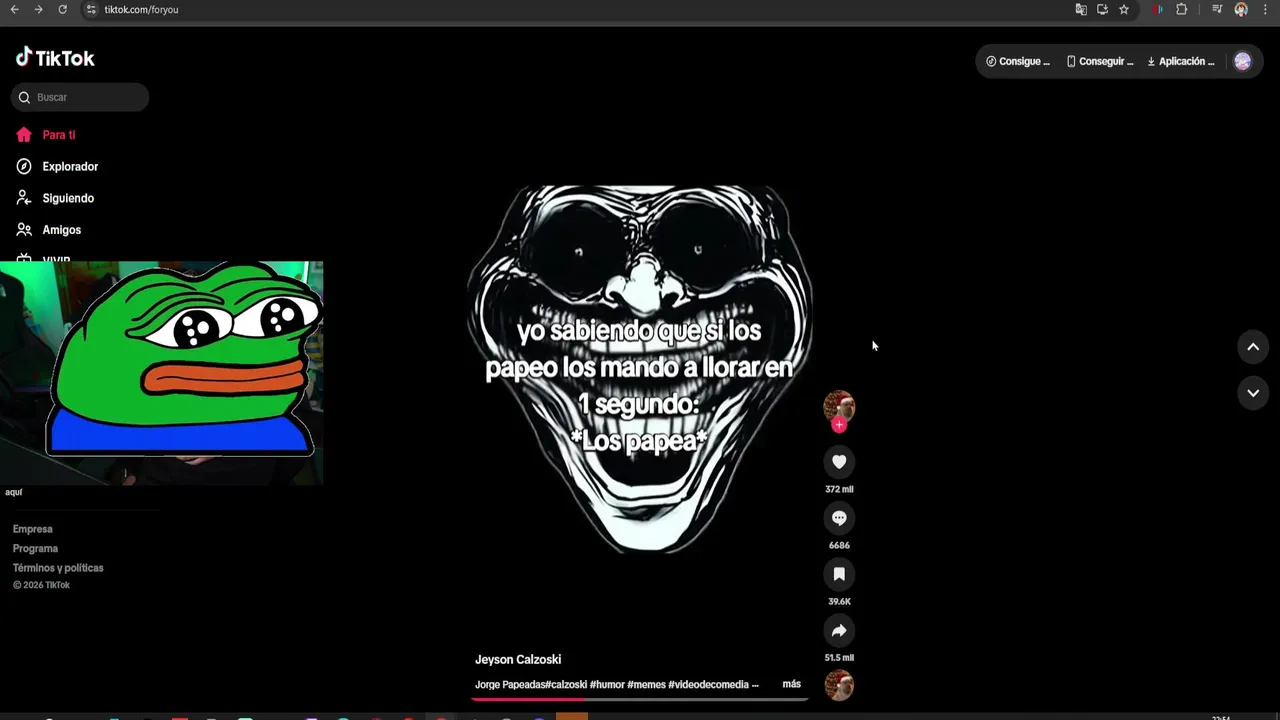Open the red and blue extension icon
The height and width of the screenshot is (720, 1280).
tap(1158, 9)
